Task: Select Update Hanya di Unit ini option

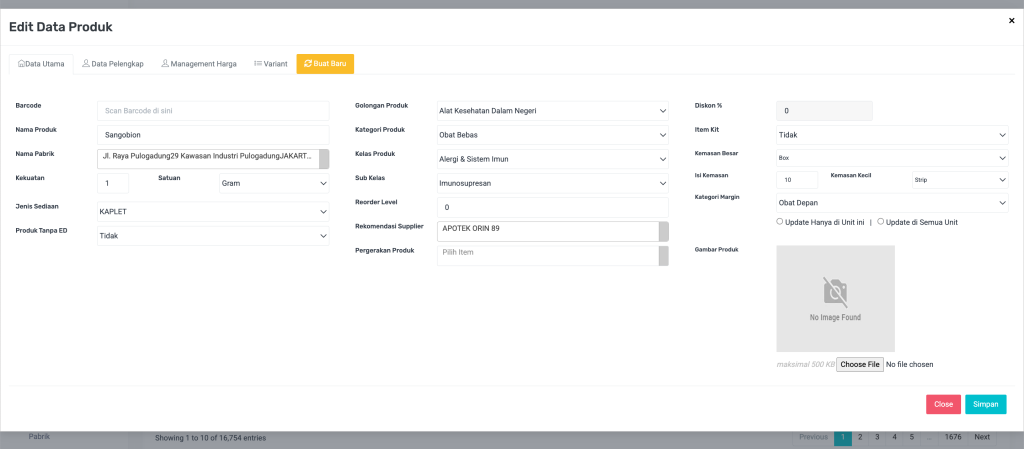Action: click(780, 222)
